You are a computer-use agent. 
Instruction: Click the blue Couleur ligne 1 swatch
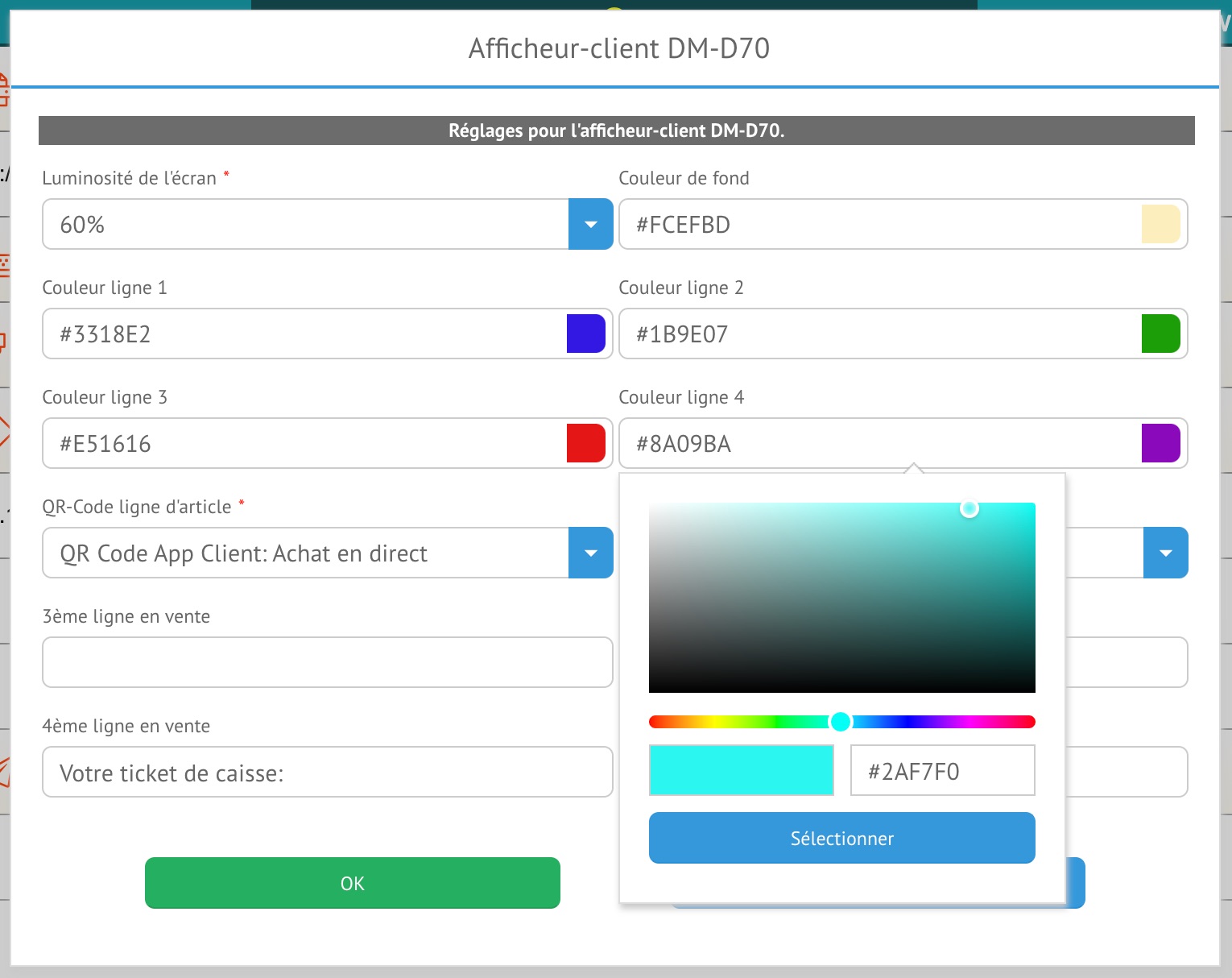click(x=585, y=334)
